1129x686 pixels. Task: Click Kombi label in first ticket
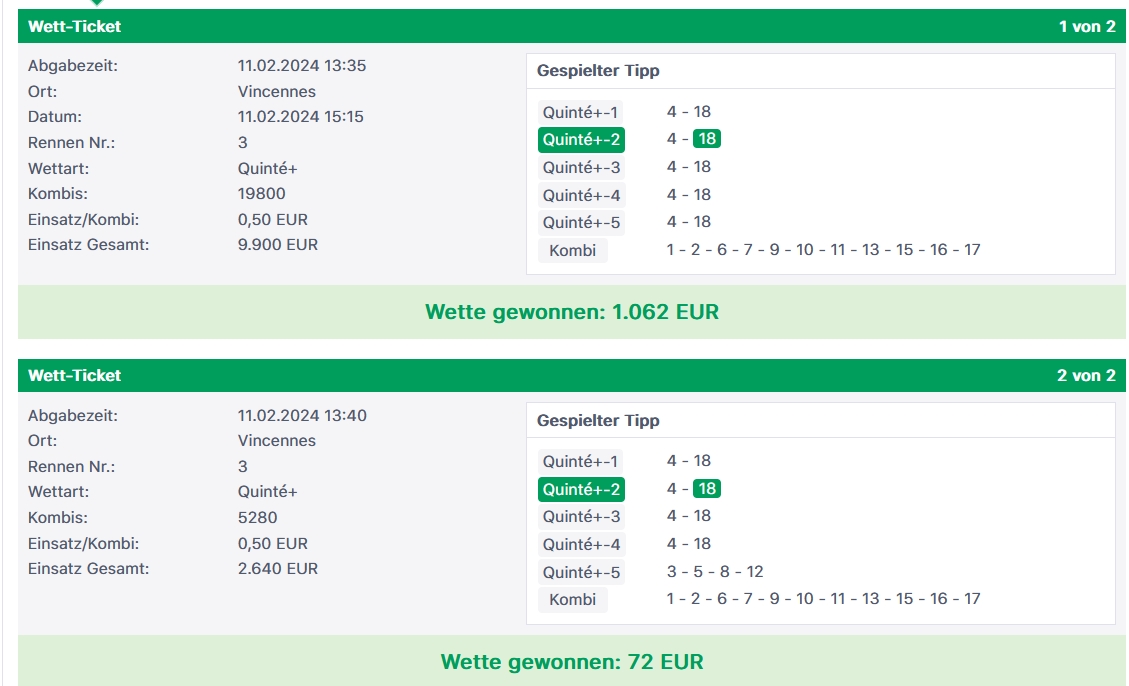click(x=572, y=251)
